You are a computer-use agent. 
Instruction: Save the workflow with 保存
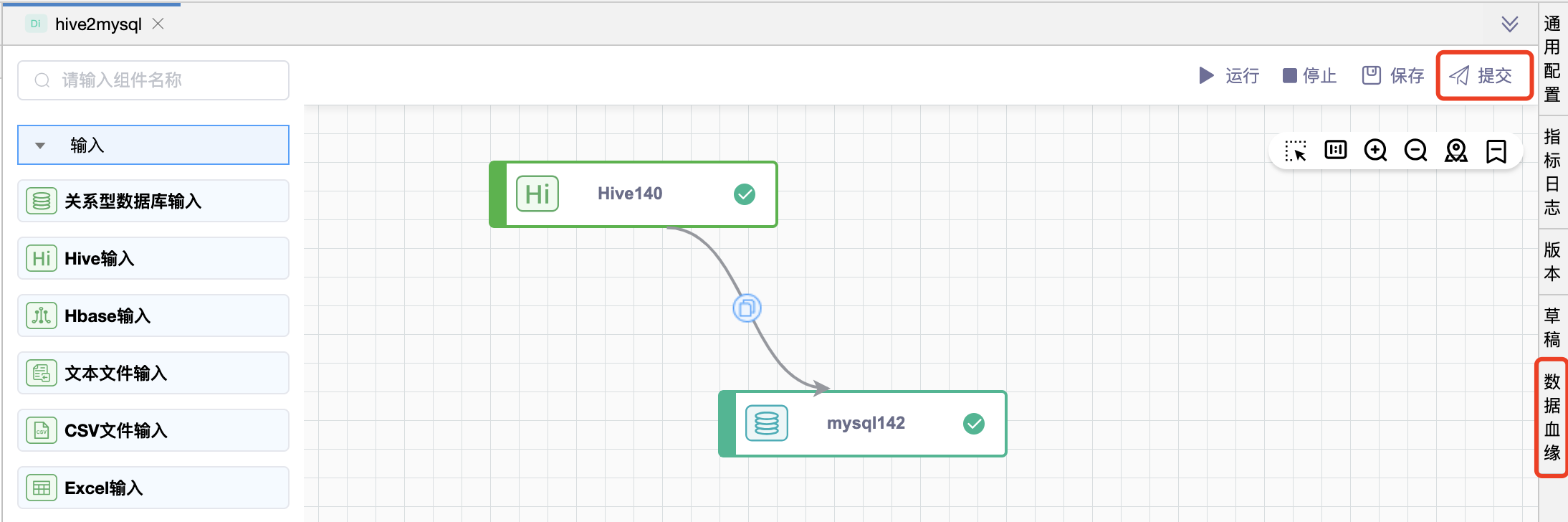pos(1393,76)
